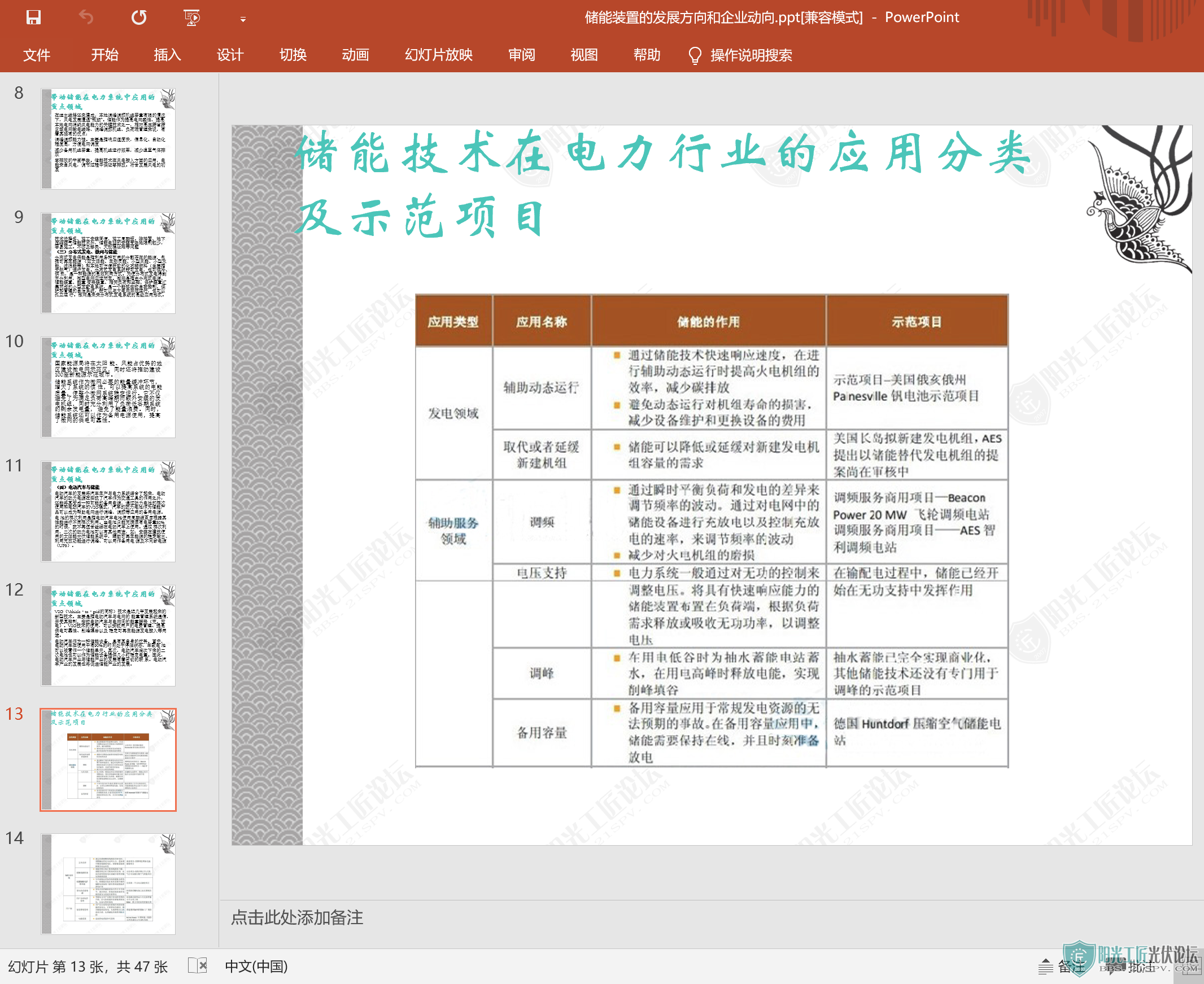
Task: Click the Redo/Repeat icon
Action: 139,18
